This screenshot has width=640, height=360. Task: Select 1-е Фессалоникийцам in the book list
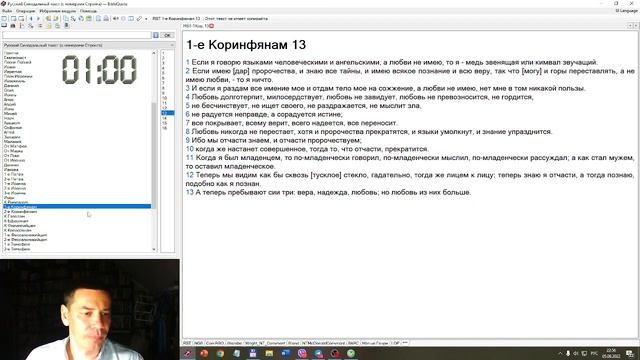click(25, 235)
